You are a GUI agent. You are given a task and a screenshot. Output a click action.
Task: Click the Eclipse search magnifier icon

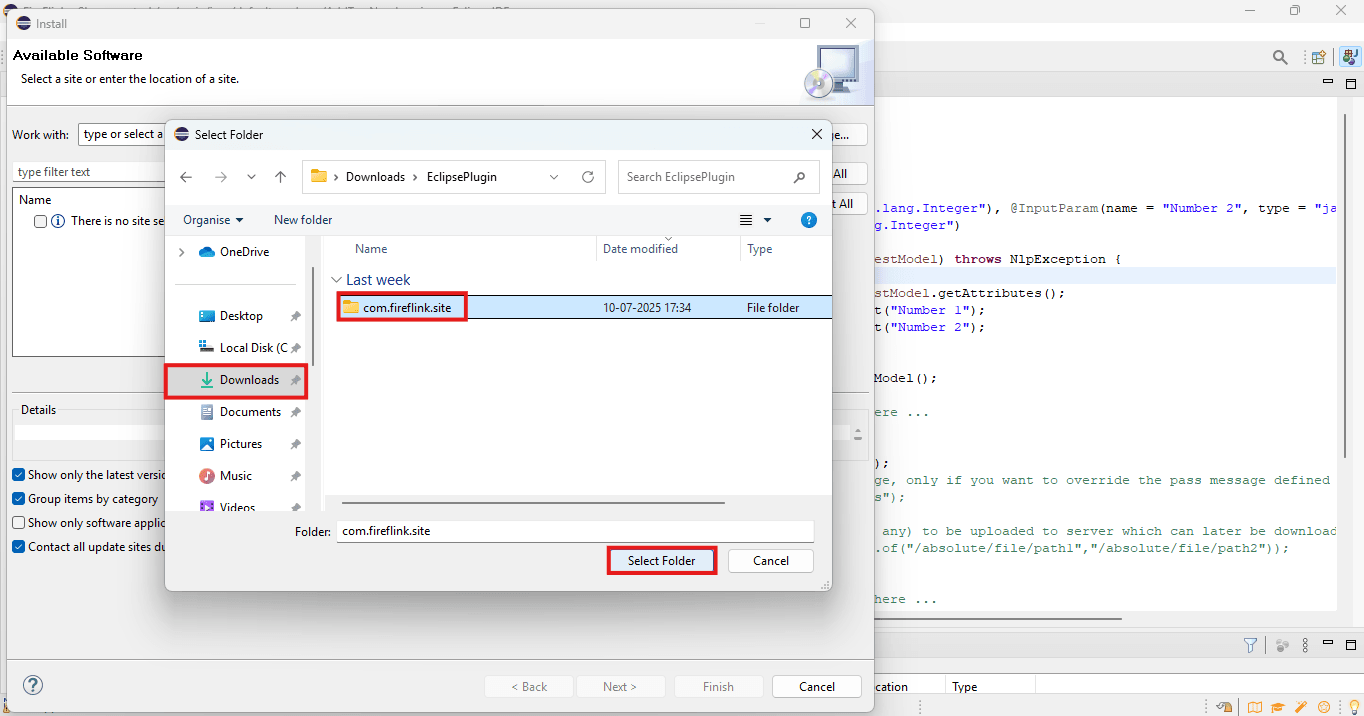point(1280,58)
